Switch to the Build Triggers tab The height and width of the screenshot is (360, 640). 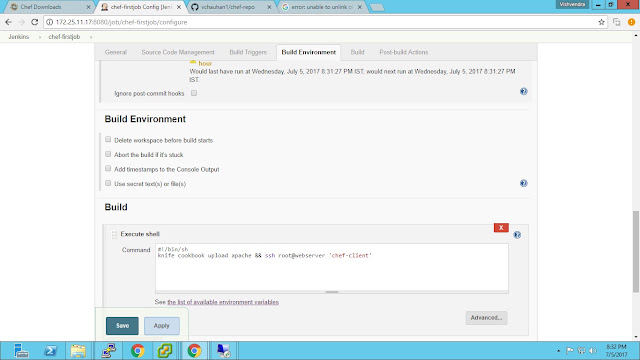[248, 52]
